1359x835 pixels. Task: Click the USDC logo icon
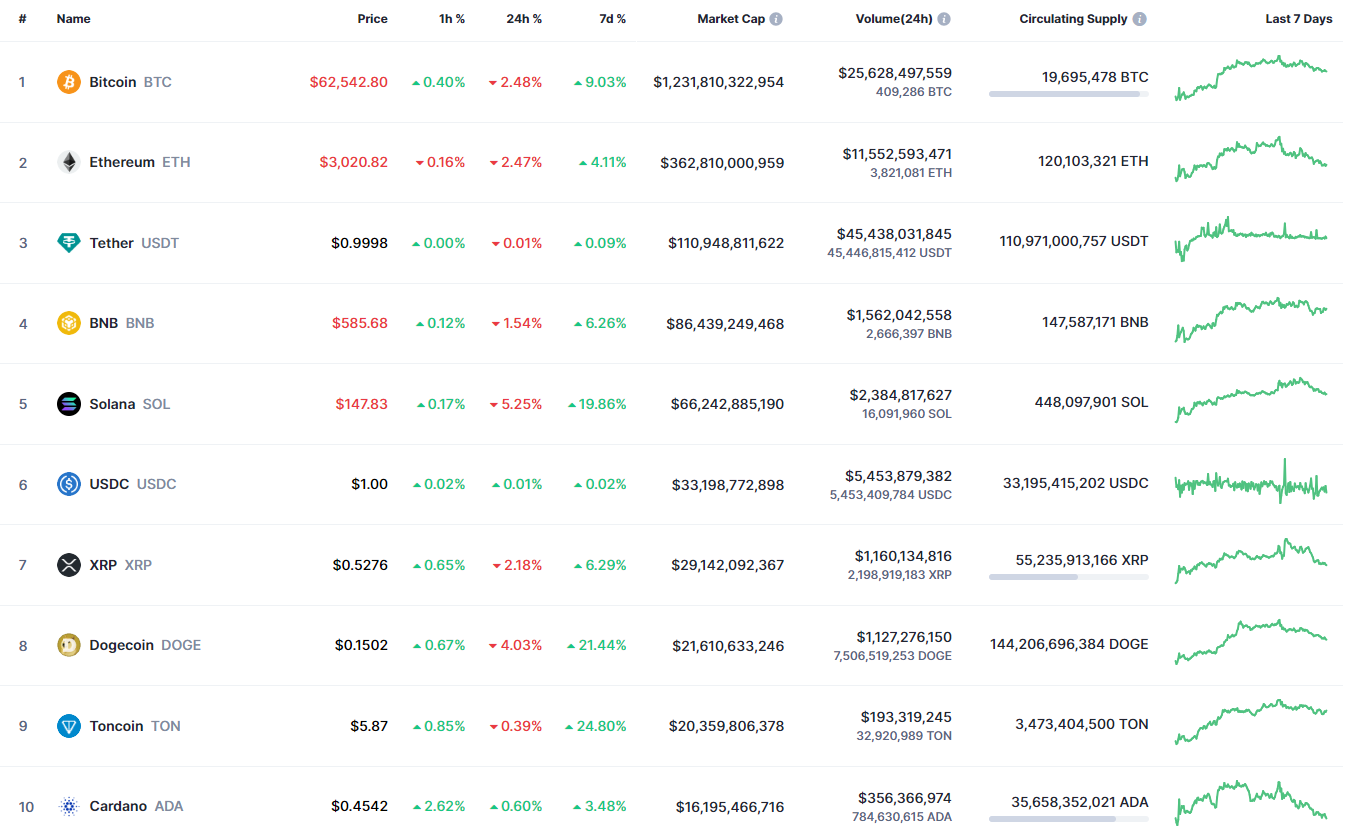(69, 484)
